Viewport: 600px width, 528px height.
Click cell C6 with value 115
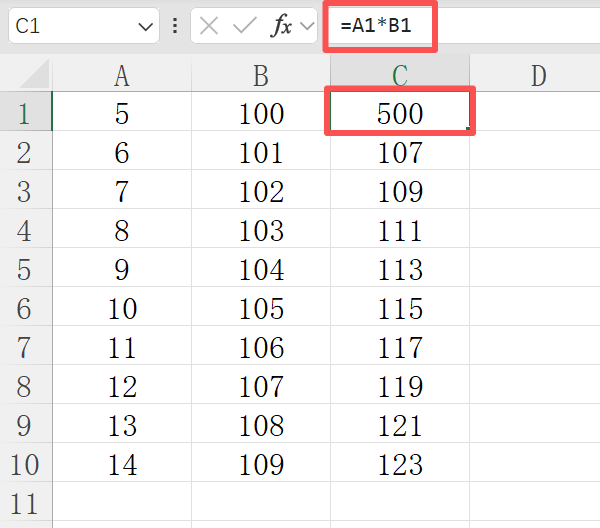pos(400,309)
